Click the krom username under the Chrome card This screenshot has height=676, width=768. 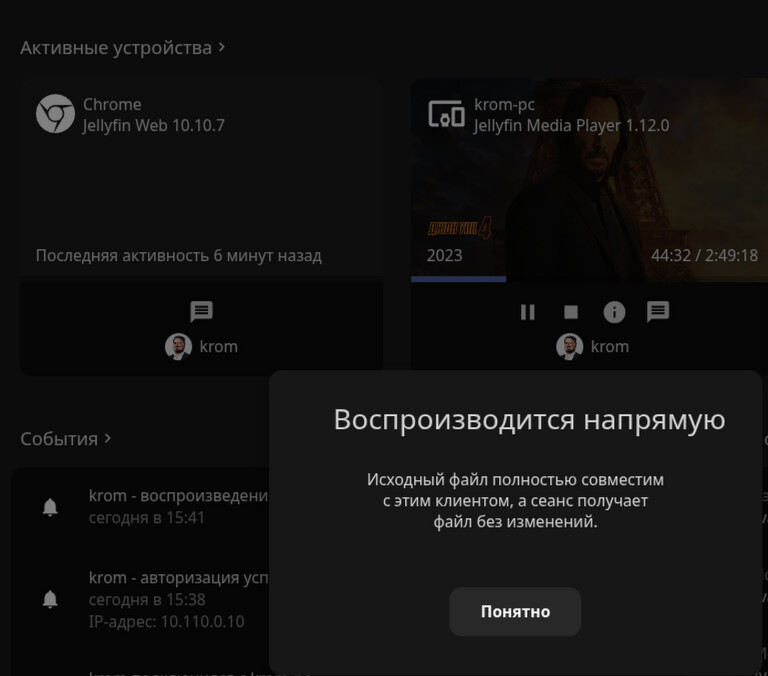point(218,346)
